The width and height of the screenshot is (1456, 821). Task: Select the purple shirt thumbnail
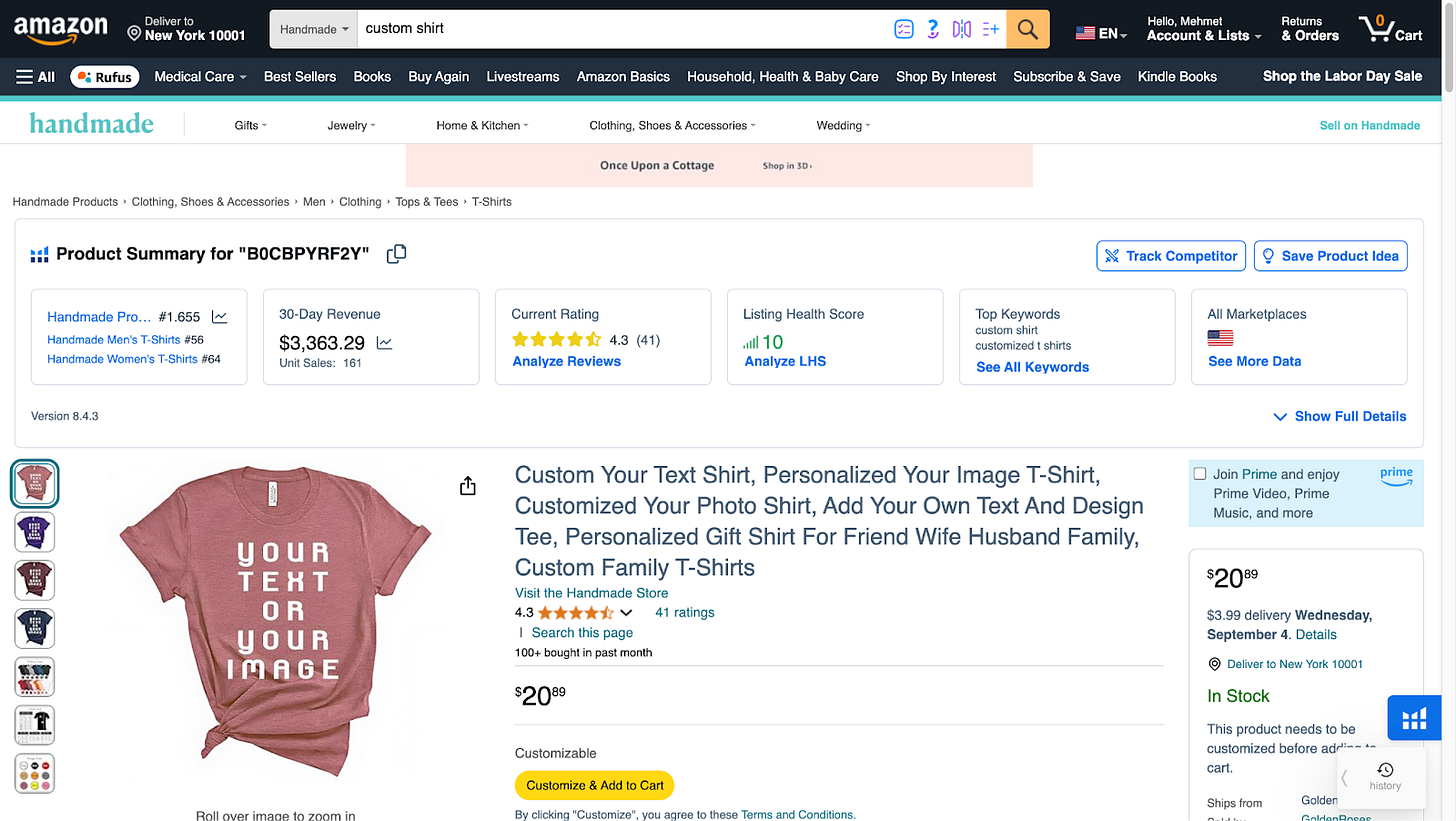pyautogui.click(x=35, y=531)
